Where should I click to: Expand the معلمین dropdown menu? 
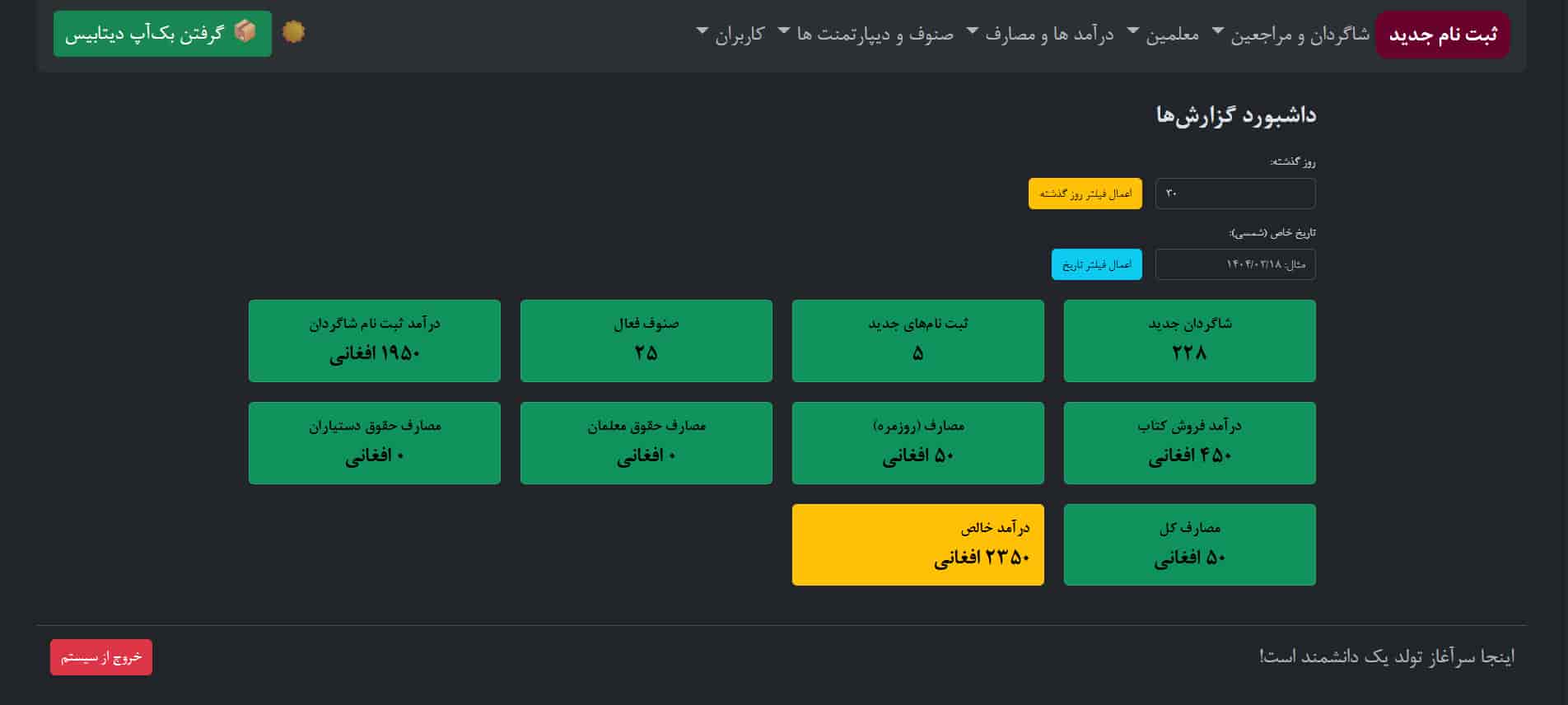pyautogui.click(x=1164, y=35)
